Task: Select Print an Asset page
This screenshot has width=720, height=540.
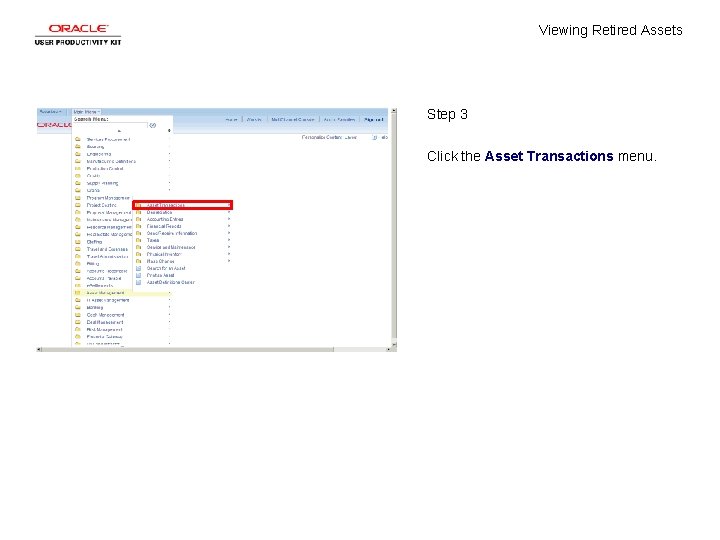Action: (x=160, y=276)
